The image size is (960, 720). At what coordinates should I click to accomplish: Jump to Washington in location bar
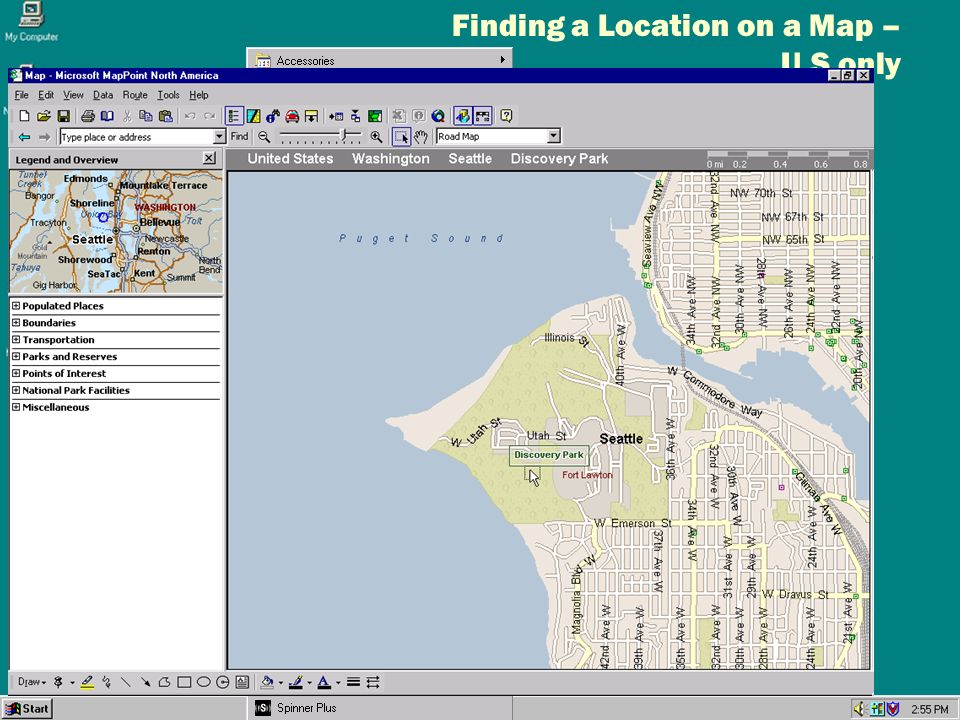click(x=391, y=159)
